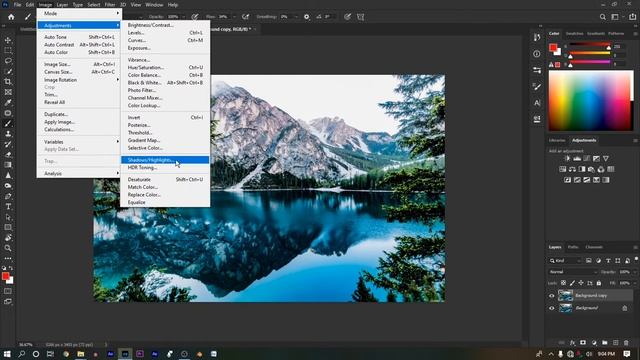The width and height of the screenshot is (640, 360).
Task: Expand the Variables submenu
Action: [79, 142]
